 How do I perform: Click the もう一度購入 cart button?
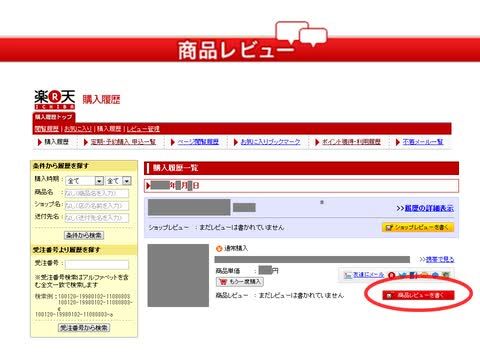pos(240,282)
